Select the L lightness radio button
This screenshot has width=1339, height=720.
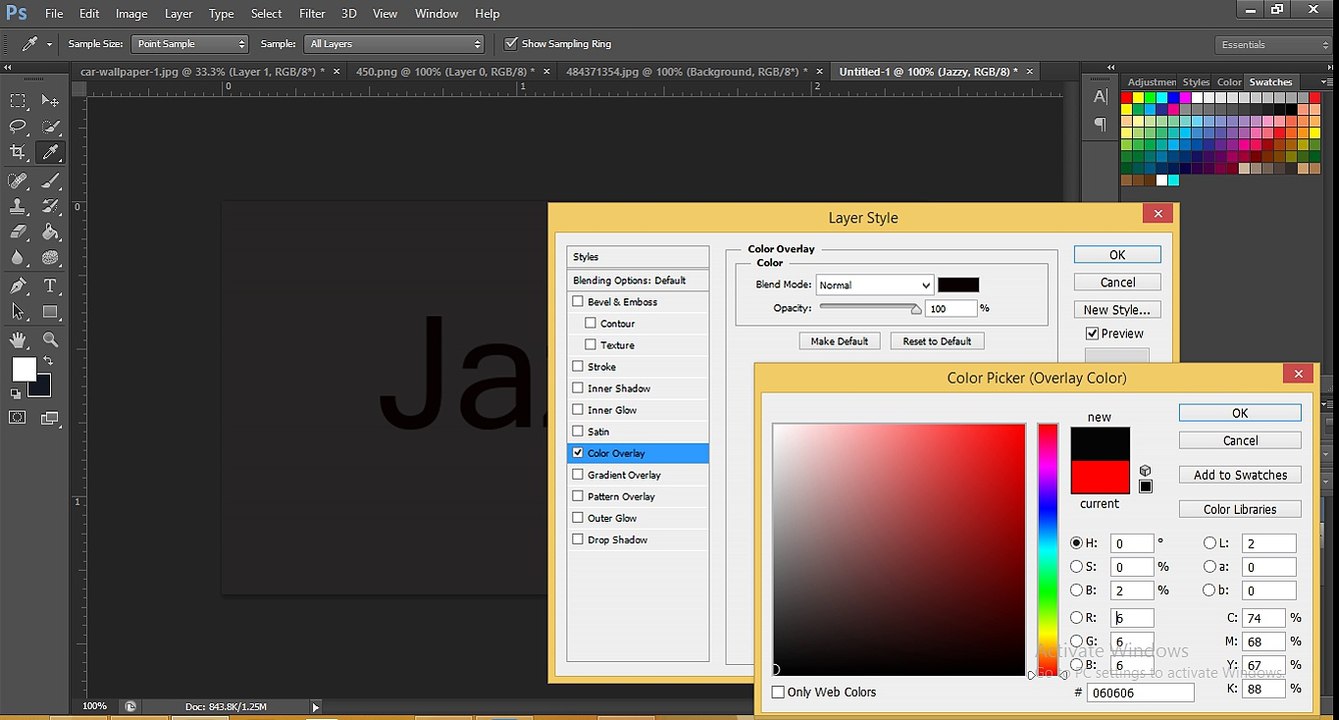(1210, 543)
